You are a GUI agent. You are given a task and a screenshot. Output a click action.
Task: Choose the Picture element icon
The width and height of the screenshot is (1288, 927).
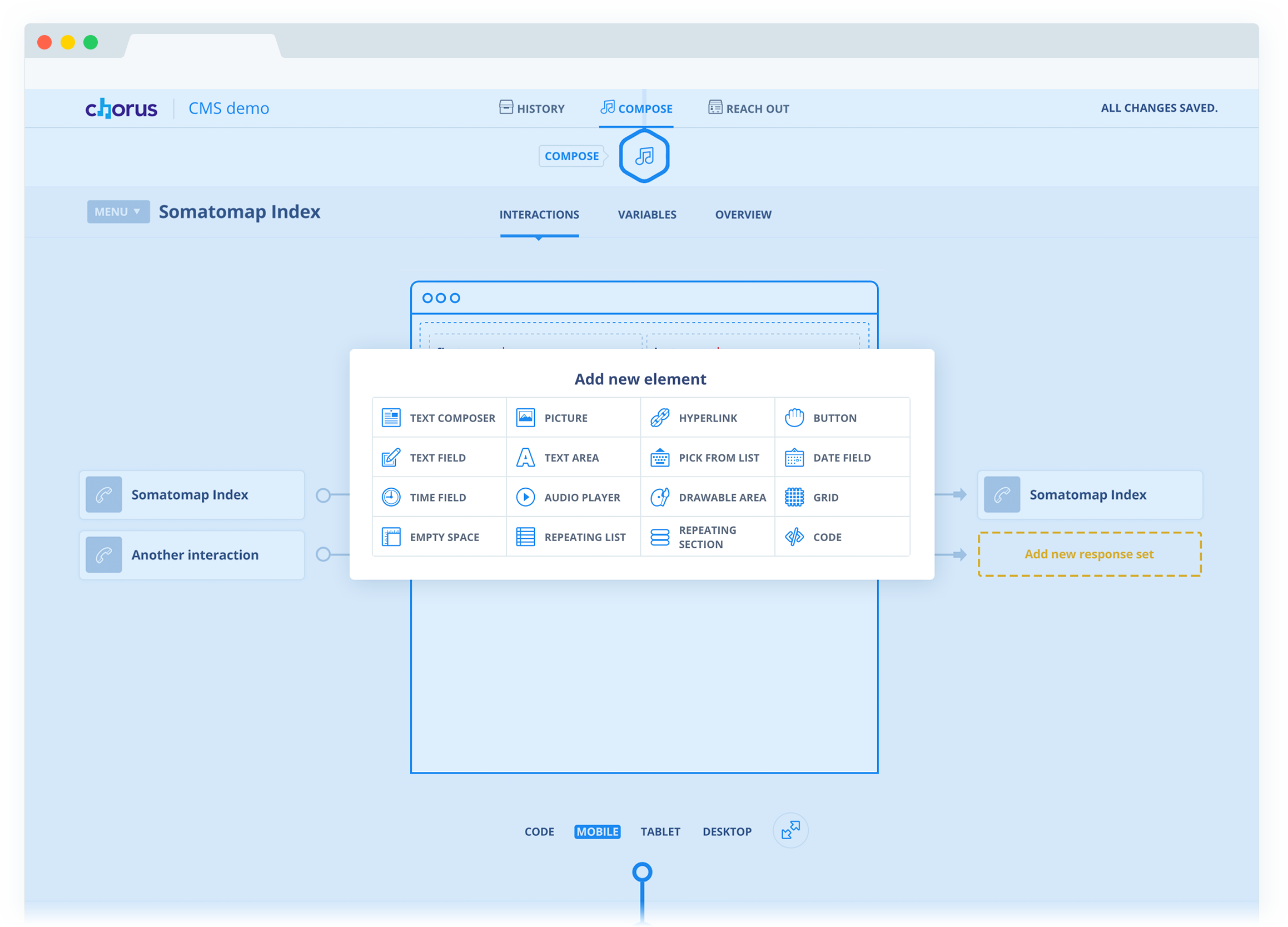click(525, 418)
